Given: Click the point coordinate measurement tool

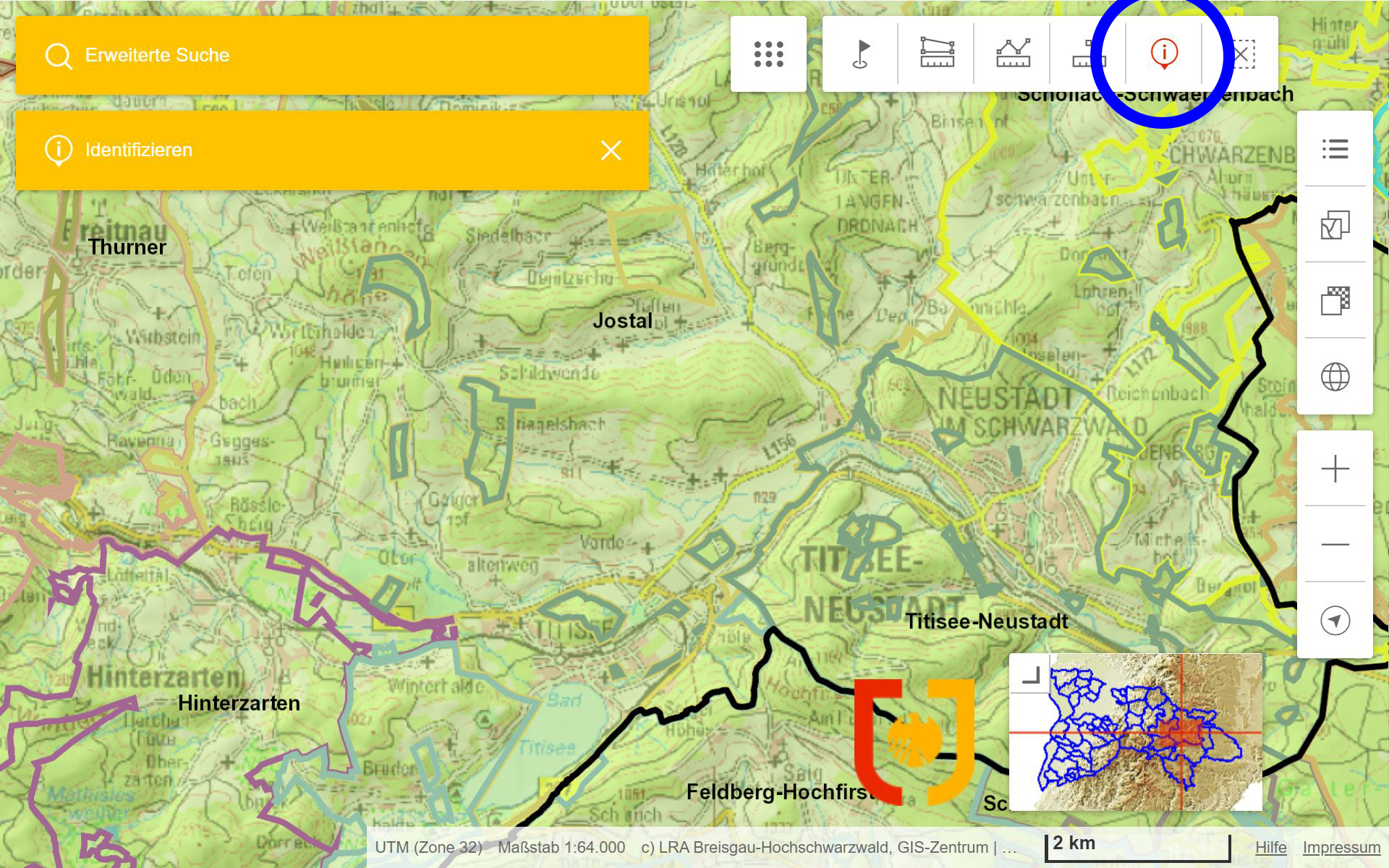Looking at the screenshot, I should click(1087, 54).
